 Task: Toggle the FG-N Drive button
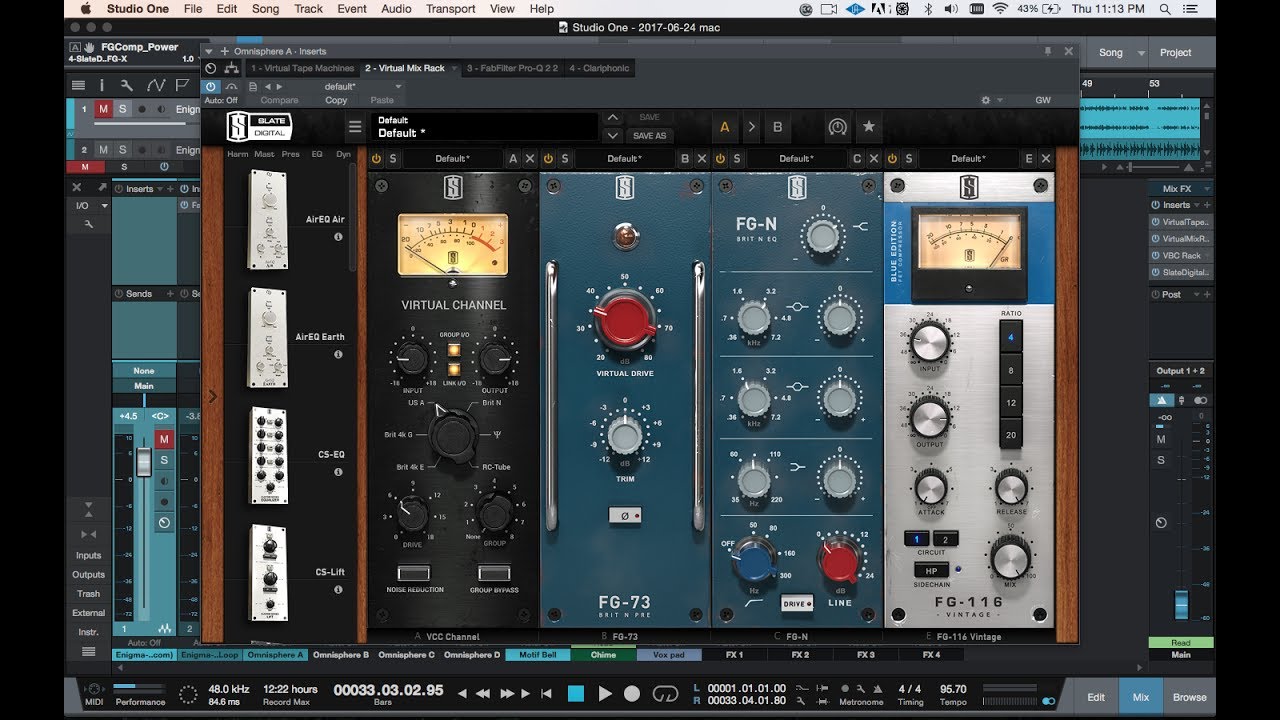(797, 604)
